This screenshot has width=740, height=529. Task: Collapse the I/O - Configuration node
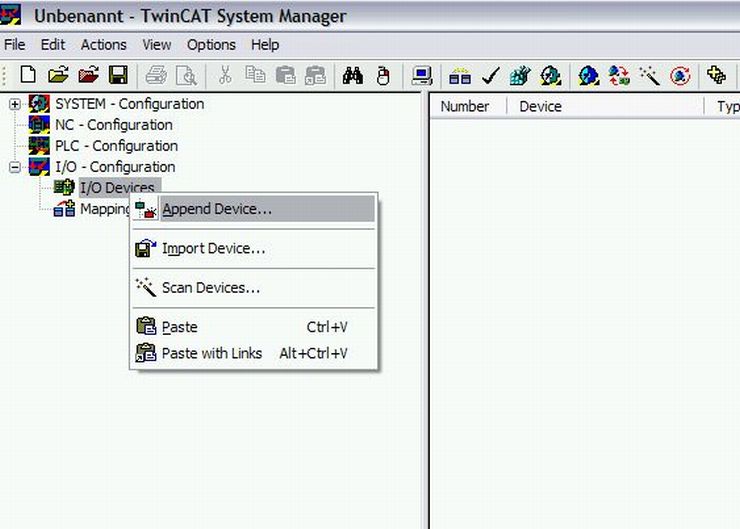pos(15,167)
